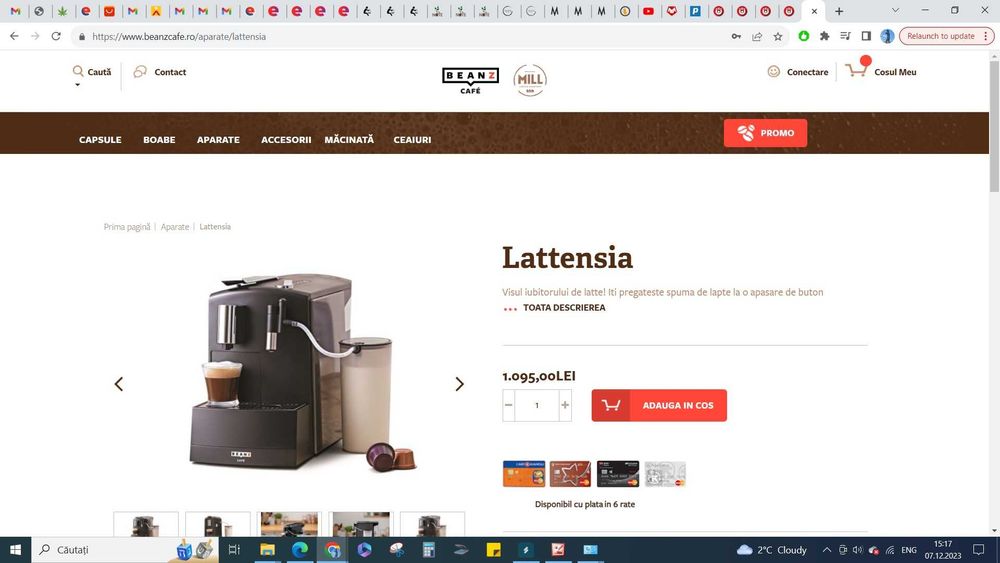The image size is (1000, 563).
Task: Open the ACCESORII menu item
Action: tap(286, 140)
